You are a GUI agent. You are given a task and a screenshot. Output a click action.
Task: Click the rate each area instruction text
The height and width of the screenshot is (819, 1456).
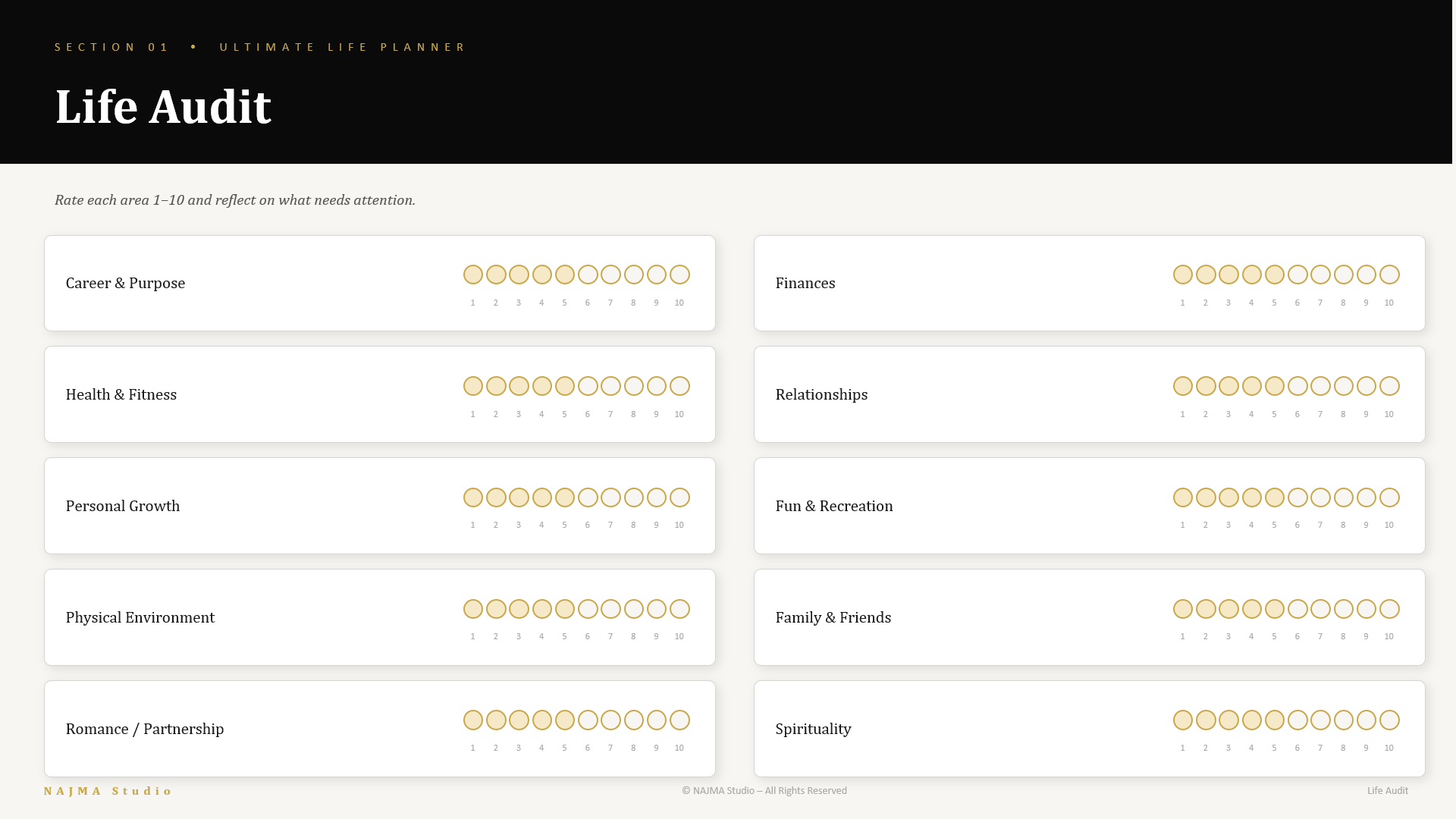pyautogui.click(x=235, y=200)
